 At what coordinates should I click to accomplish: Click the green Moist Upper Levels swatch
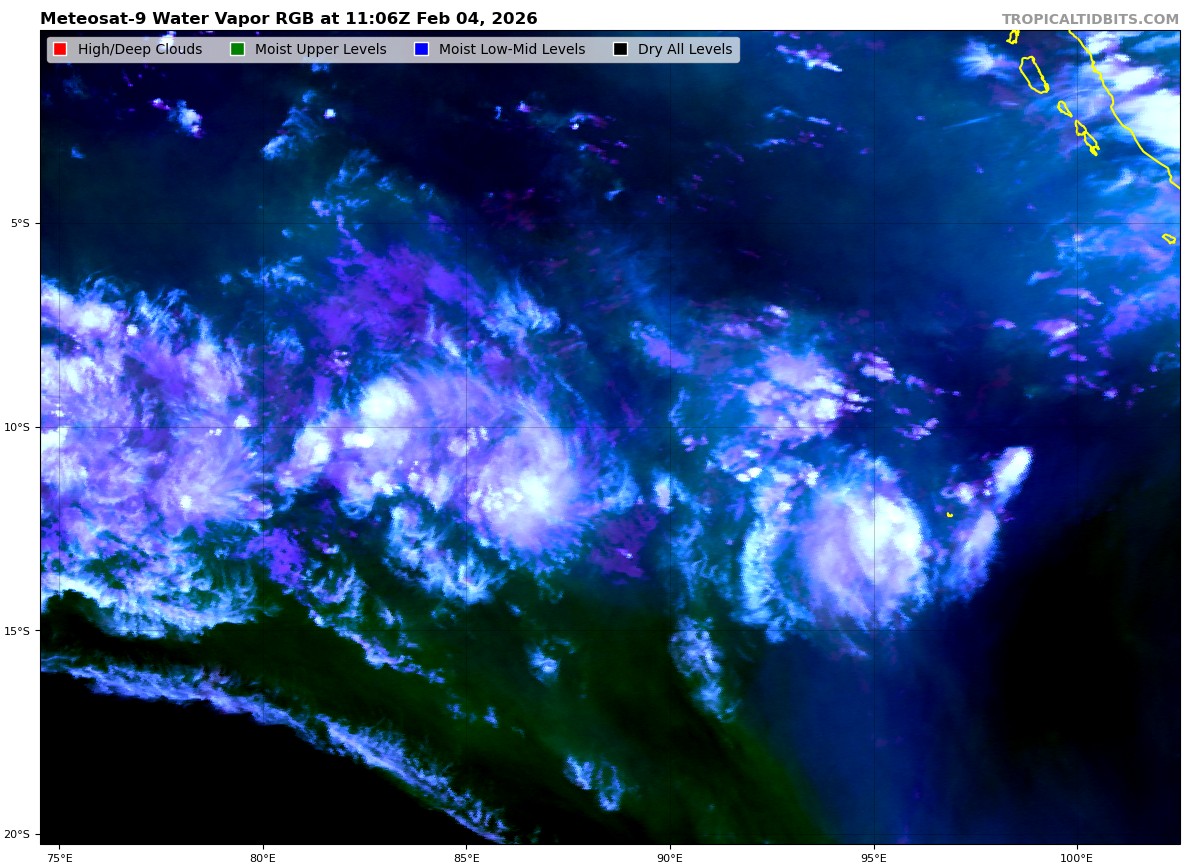237,50
